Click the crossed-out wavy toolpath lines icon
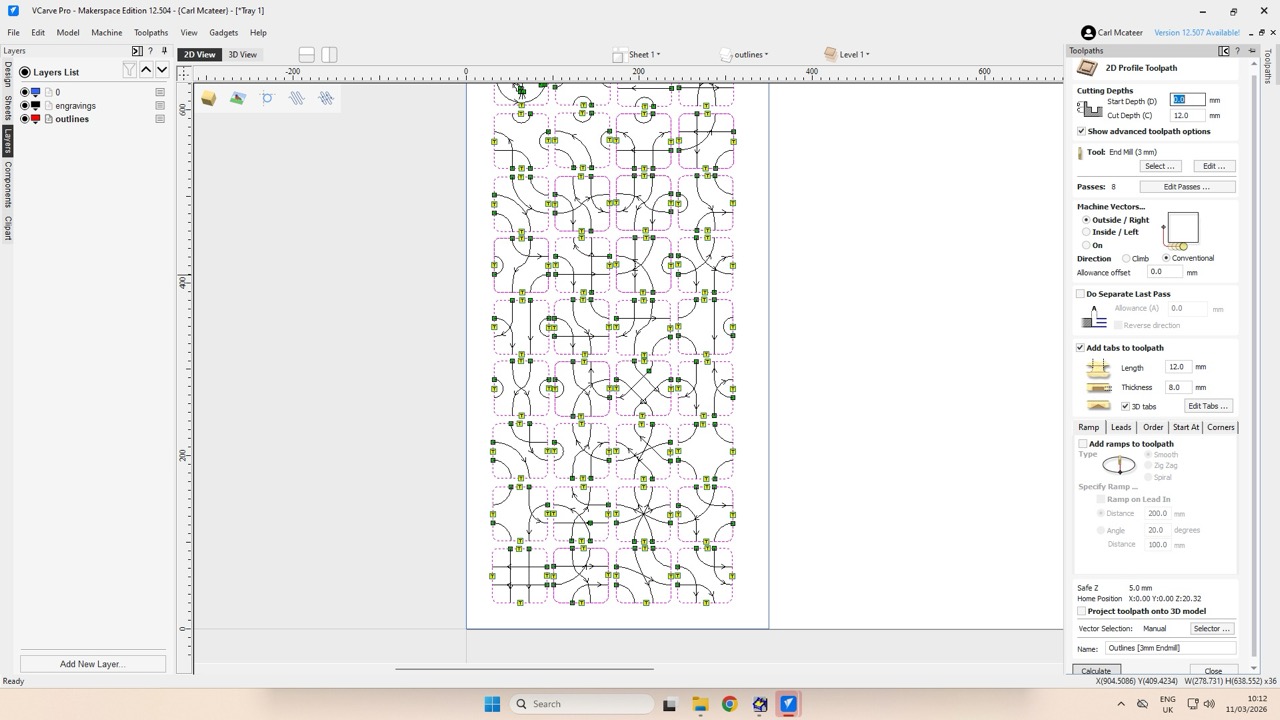Screen dimensions: 1280x720 (x=326, y=98)
